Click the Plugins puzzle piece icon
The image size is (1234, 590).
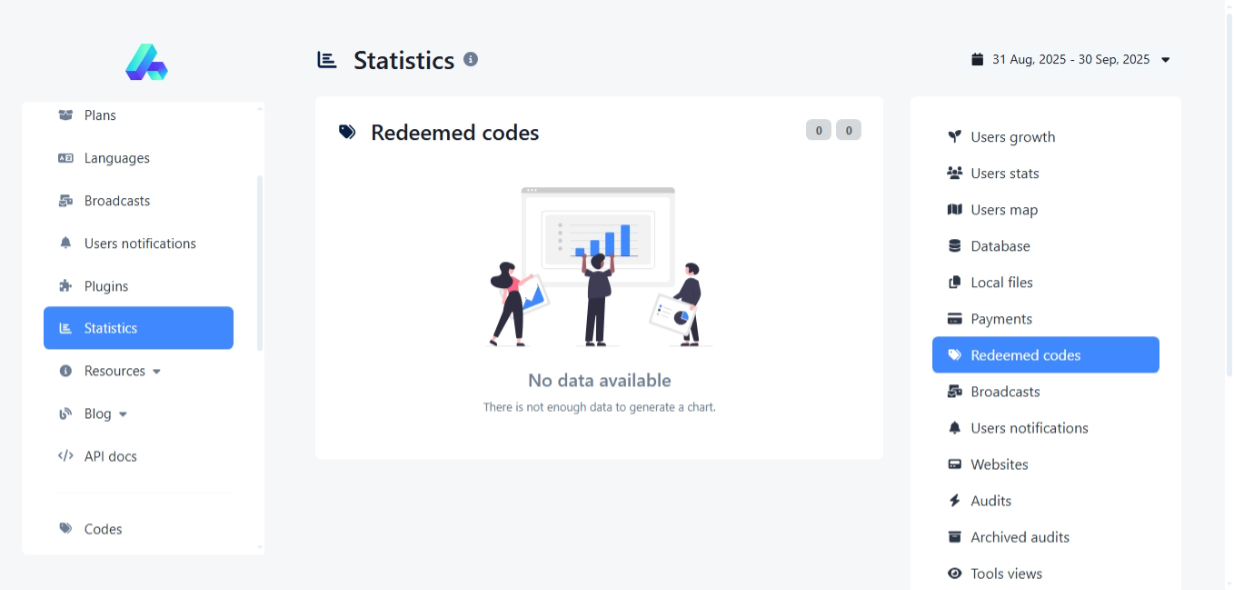coord(66,286)
